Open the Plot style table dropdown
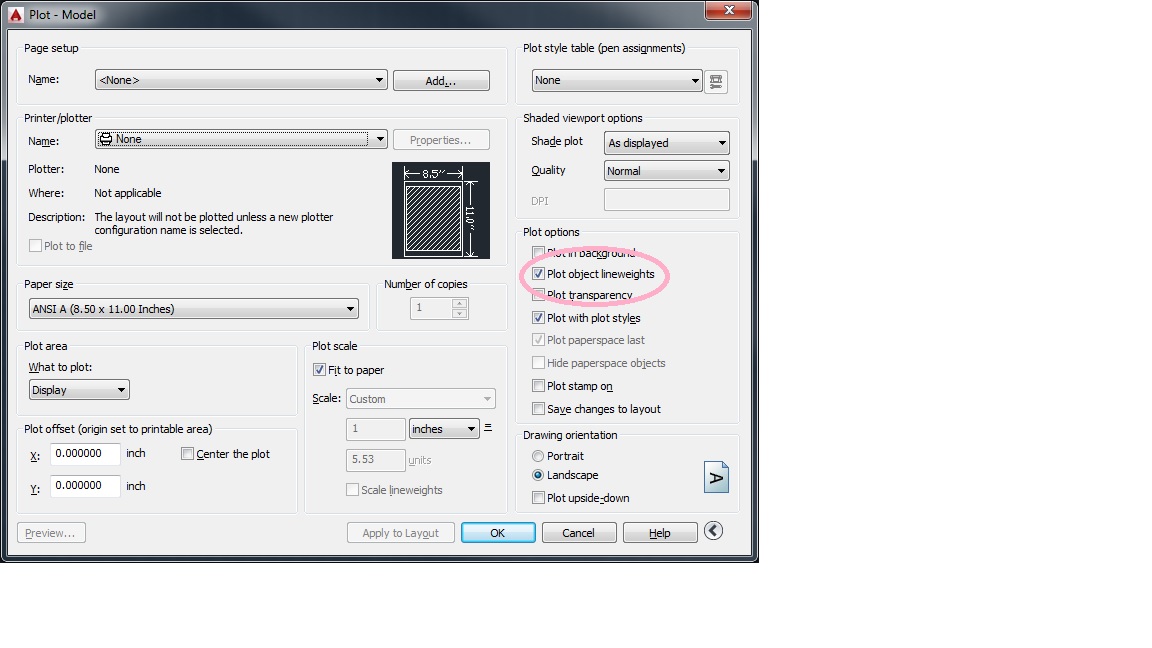 617,80
